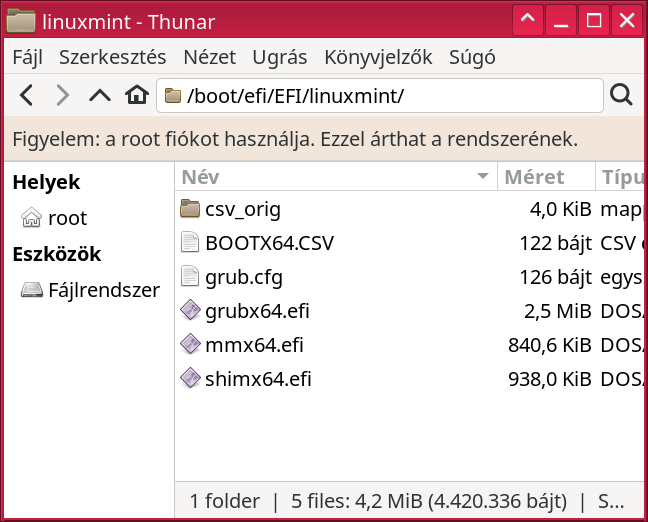
Task: Click the 126 bájt size value
Action: (x=556, y=277)
